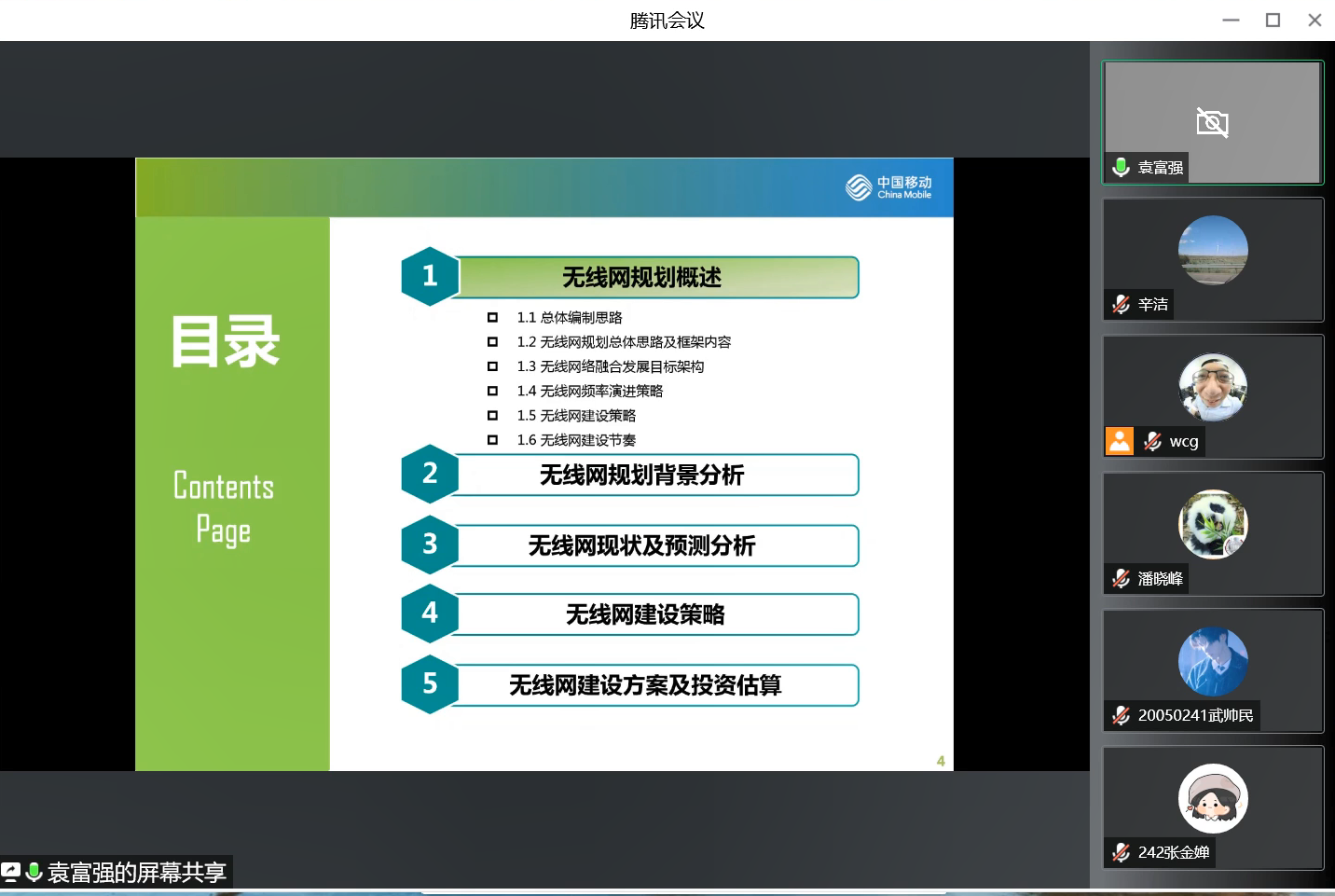Click green mic icon in the bottom-left sharing label

coord(34,872)
